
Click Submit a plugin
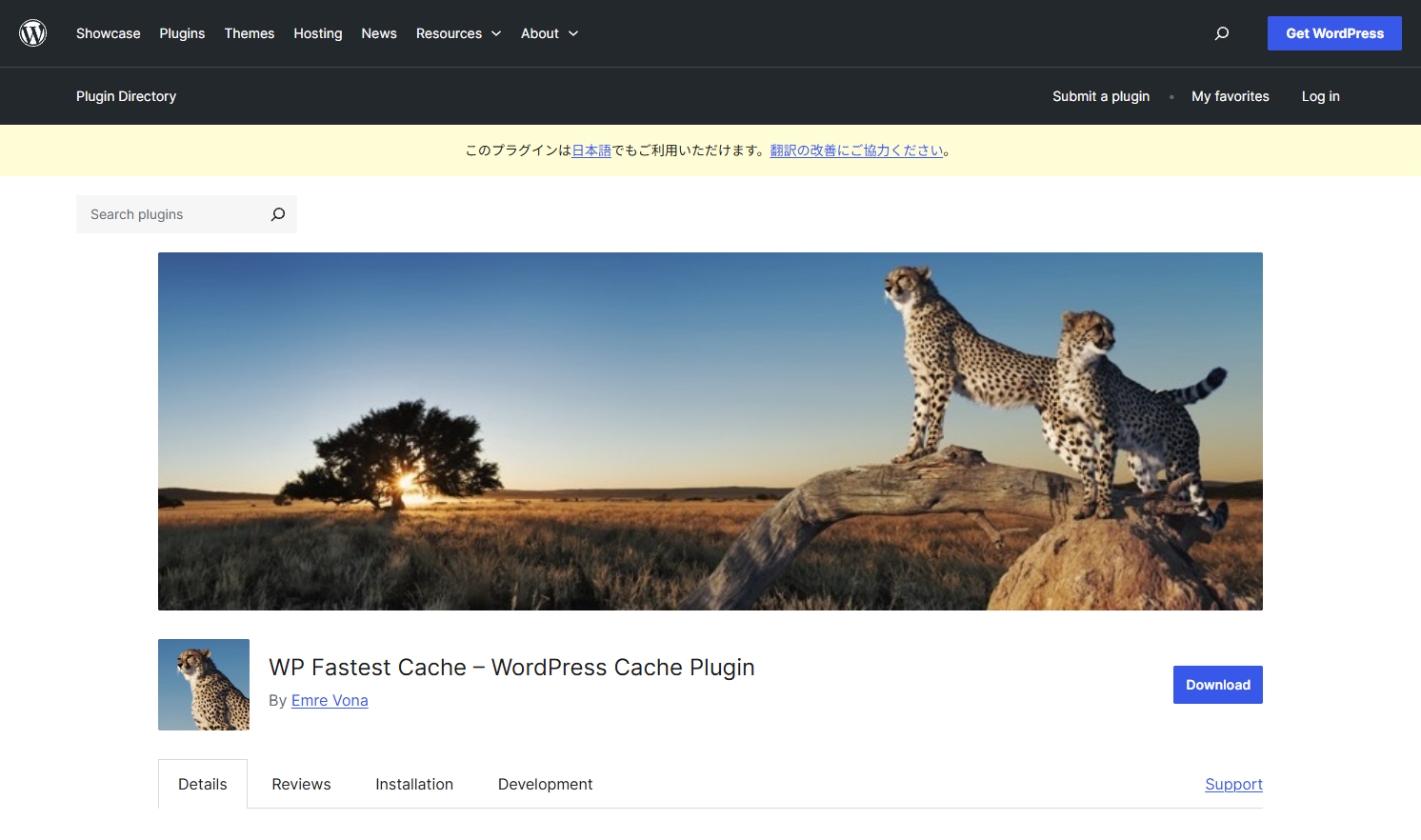tap(1101, 96)
